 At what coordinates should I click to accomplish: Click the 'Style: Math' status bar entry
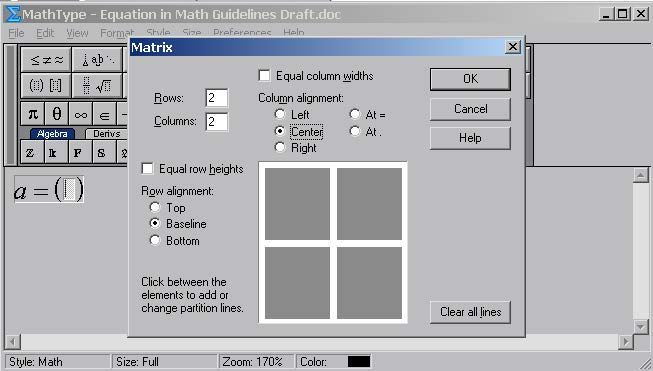(57, 361)
